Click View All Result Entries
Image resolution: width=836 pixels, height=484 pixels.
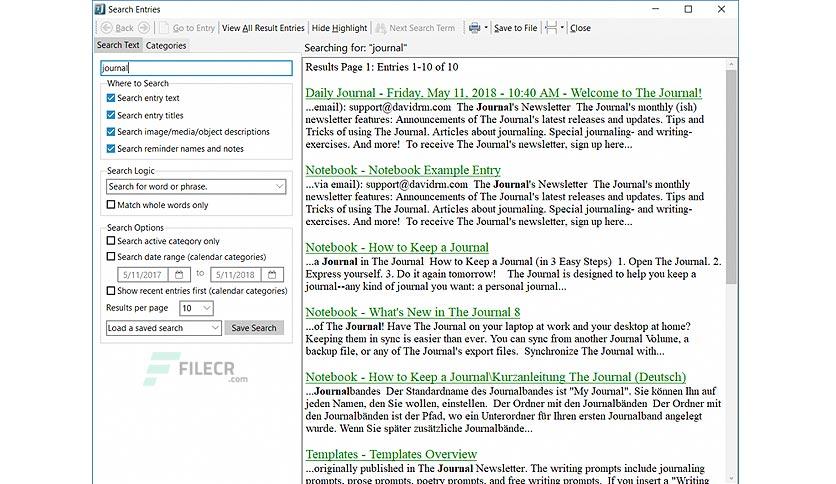click(263, 28)
